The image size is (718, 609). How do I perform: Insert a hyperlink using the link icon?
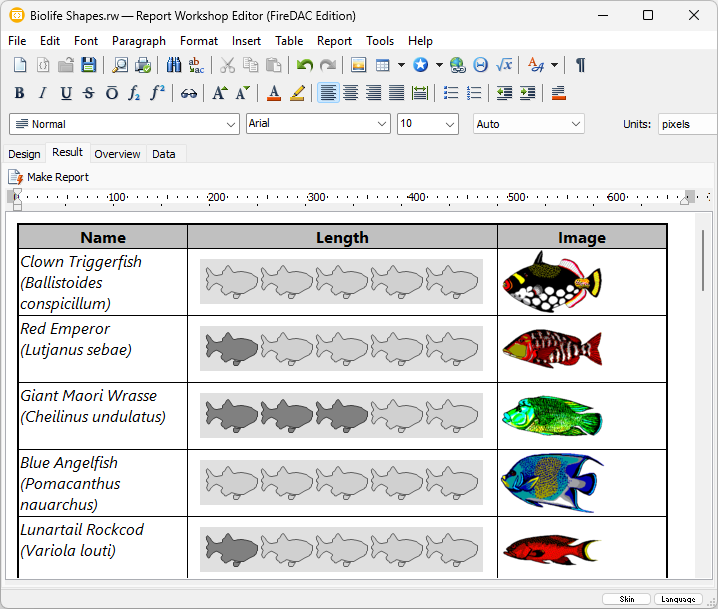coord(188,93)
